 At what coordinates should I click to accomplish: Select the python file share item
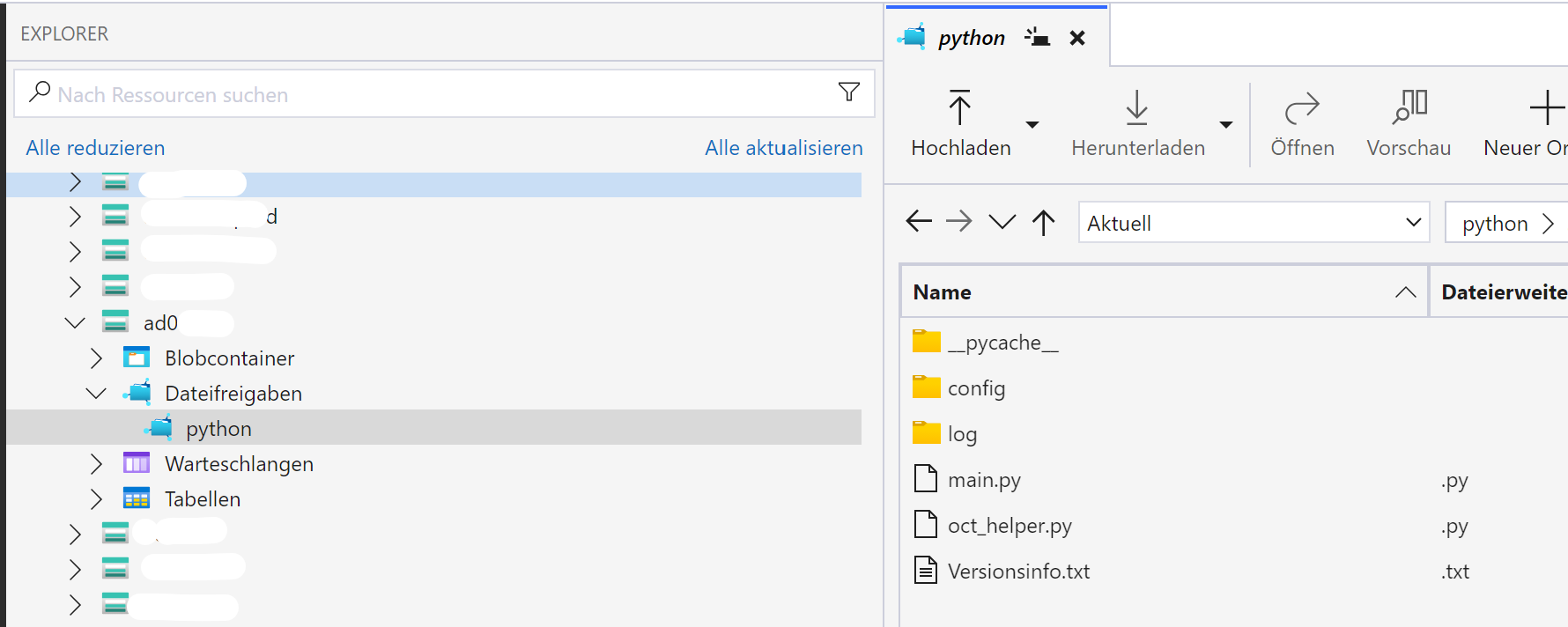pos(218,429)
